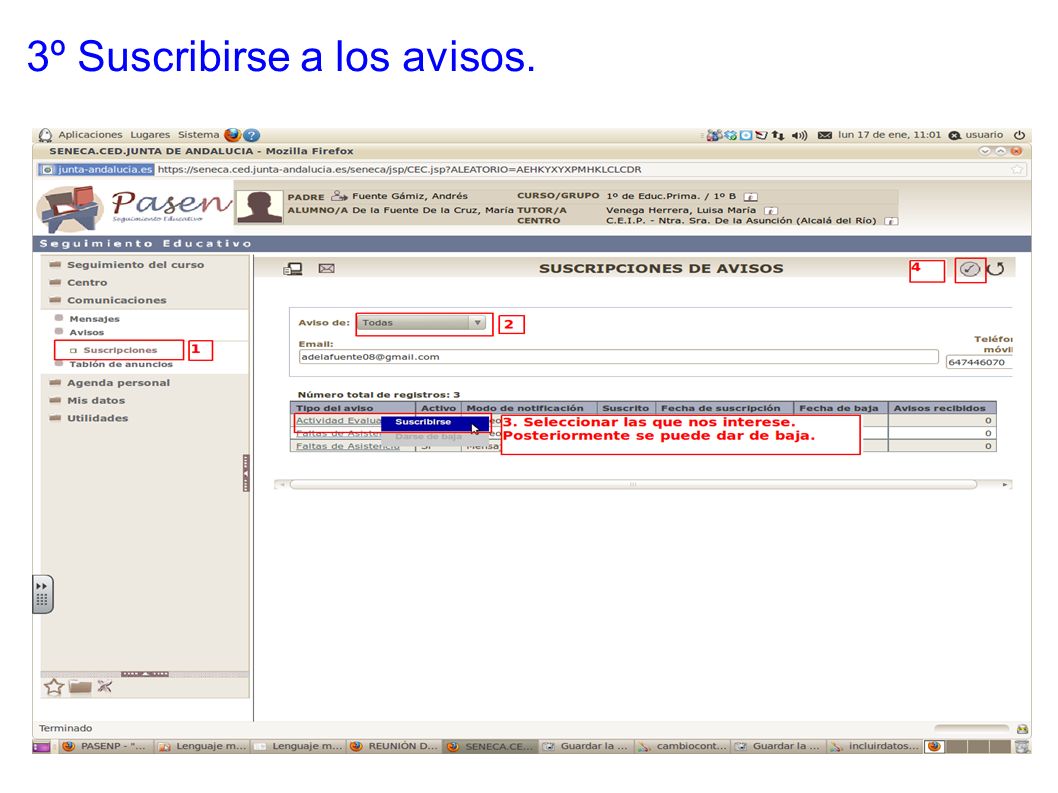Image resolution: width=1058 pixels, height=793 pixels.
Task: Click the accept checkmark icon
Action: [x=970, y=269]
